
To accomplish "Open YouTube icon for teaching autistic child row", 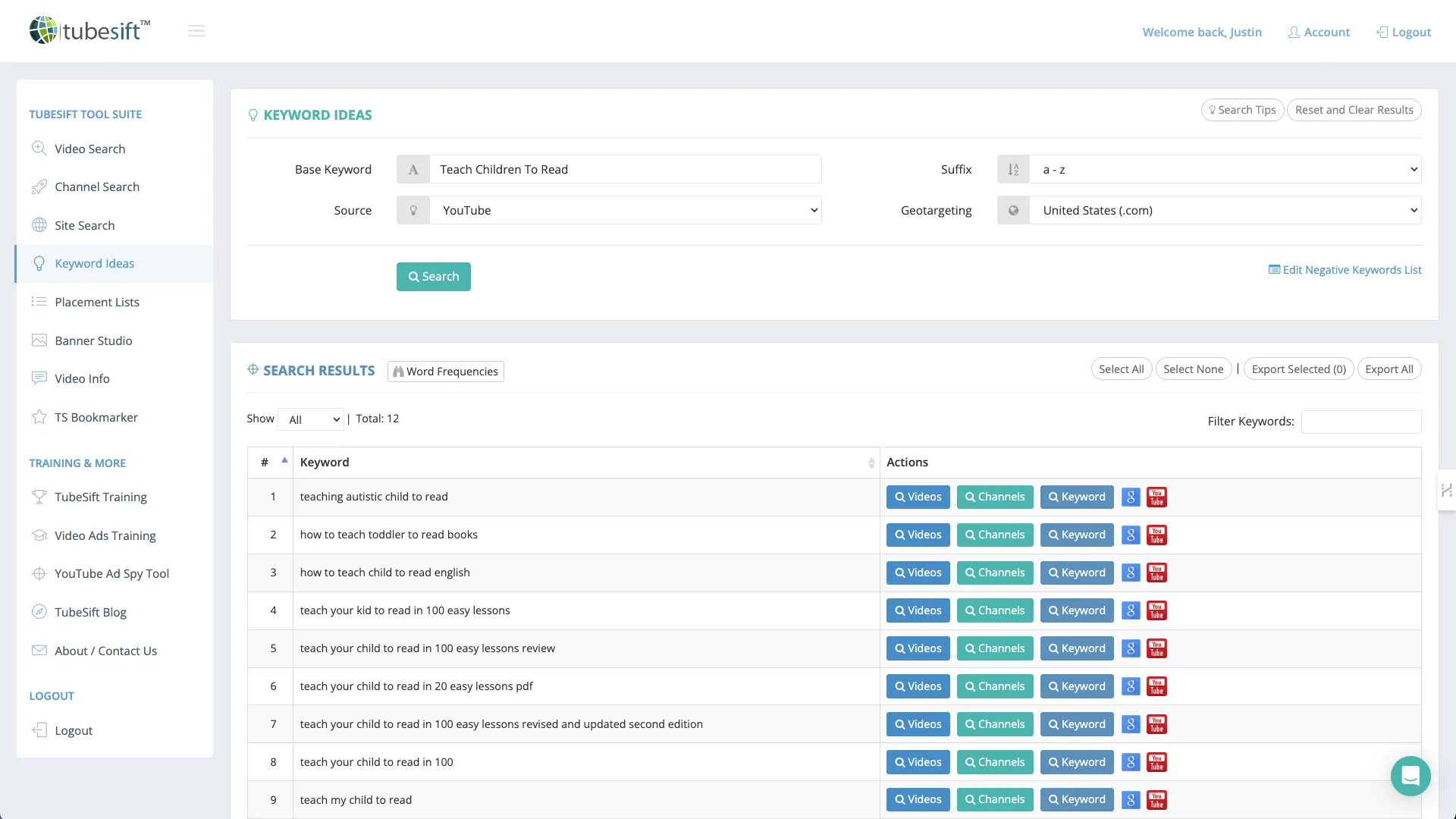I will pyautogui.click(x=1156, y=497).
